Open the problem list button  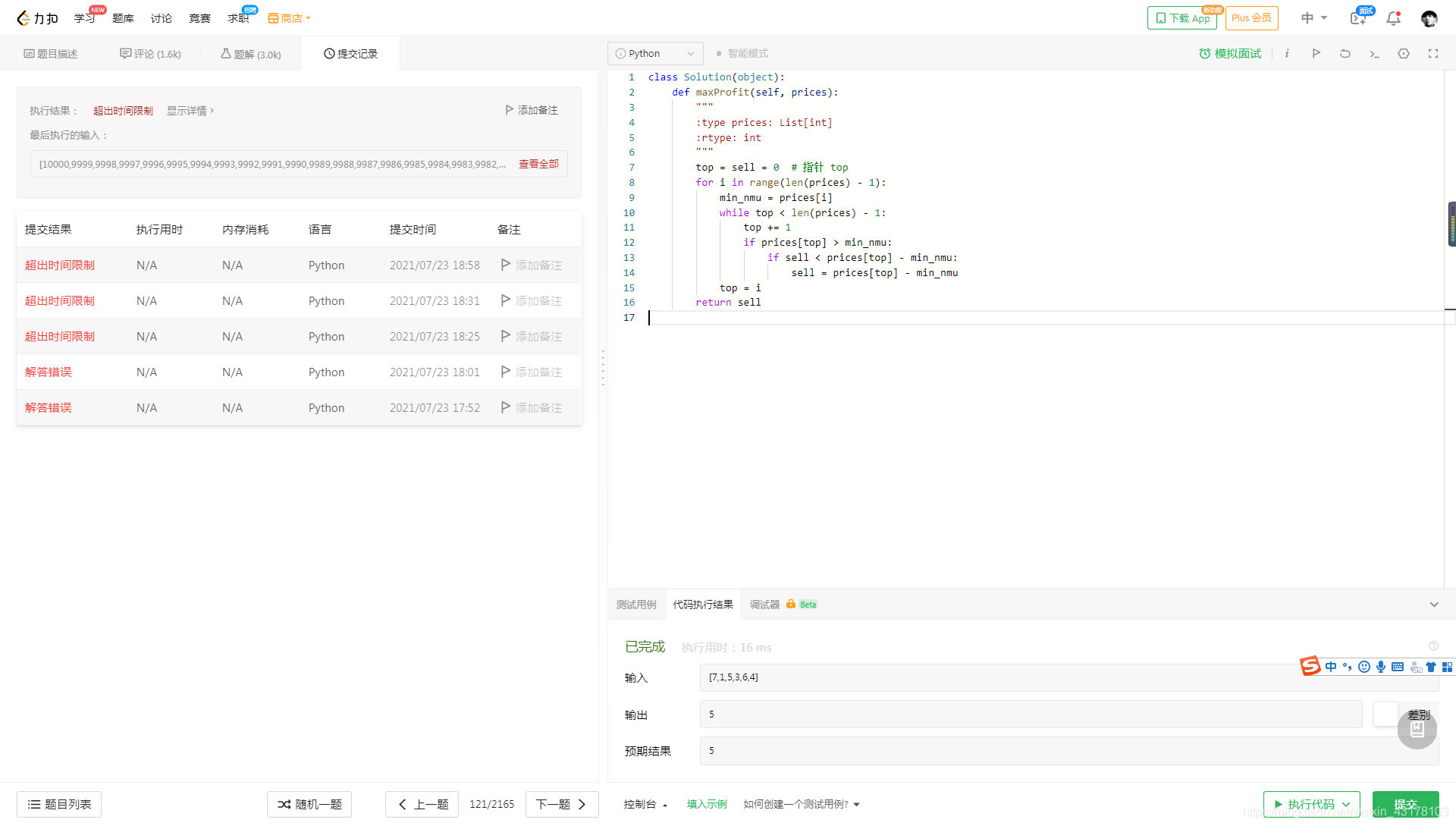tap(59, 805)
